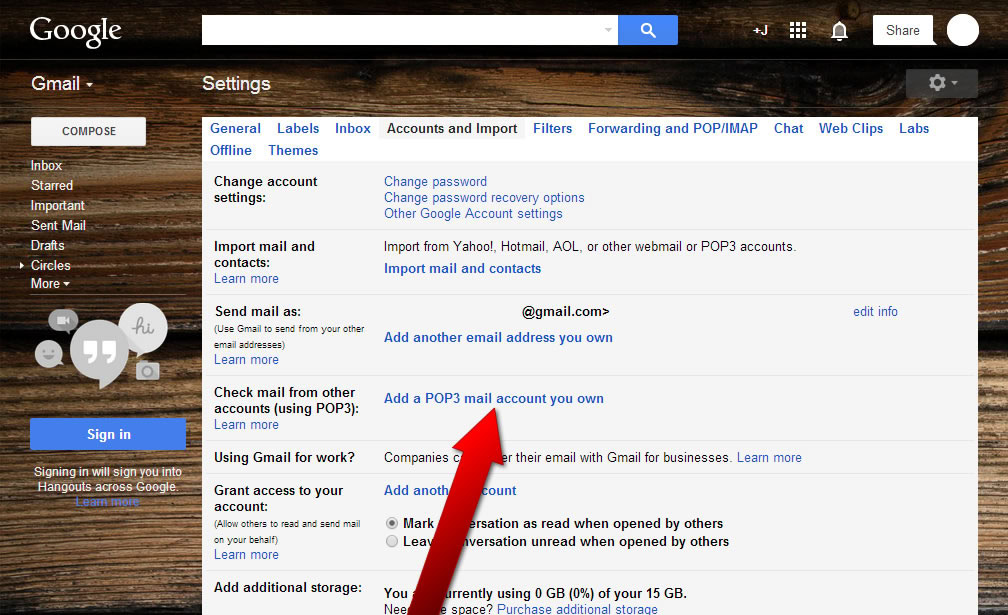This screenshot has width=1008, height=615.
Task: Open the profile avatar menu
Action: click(x=961, y=30)
